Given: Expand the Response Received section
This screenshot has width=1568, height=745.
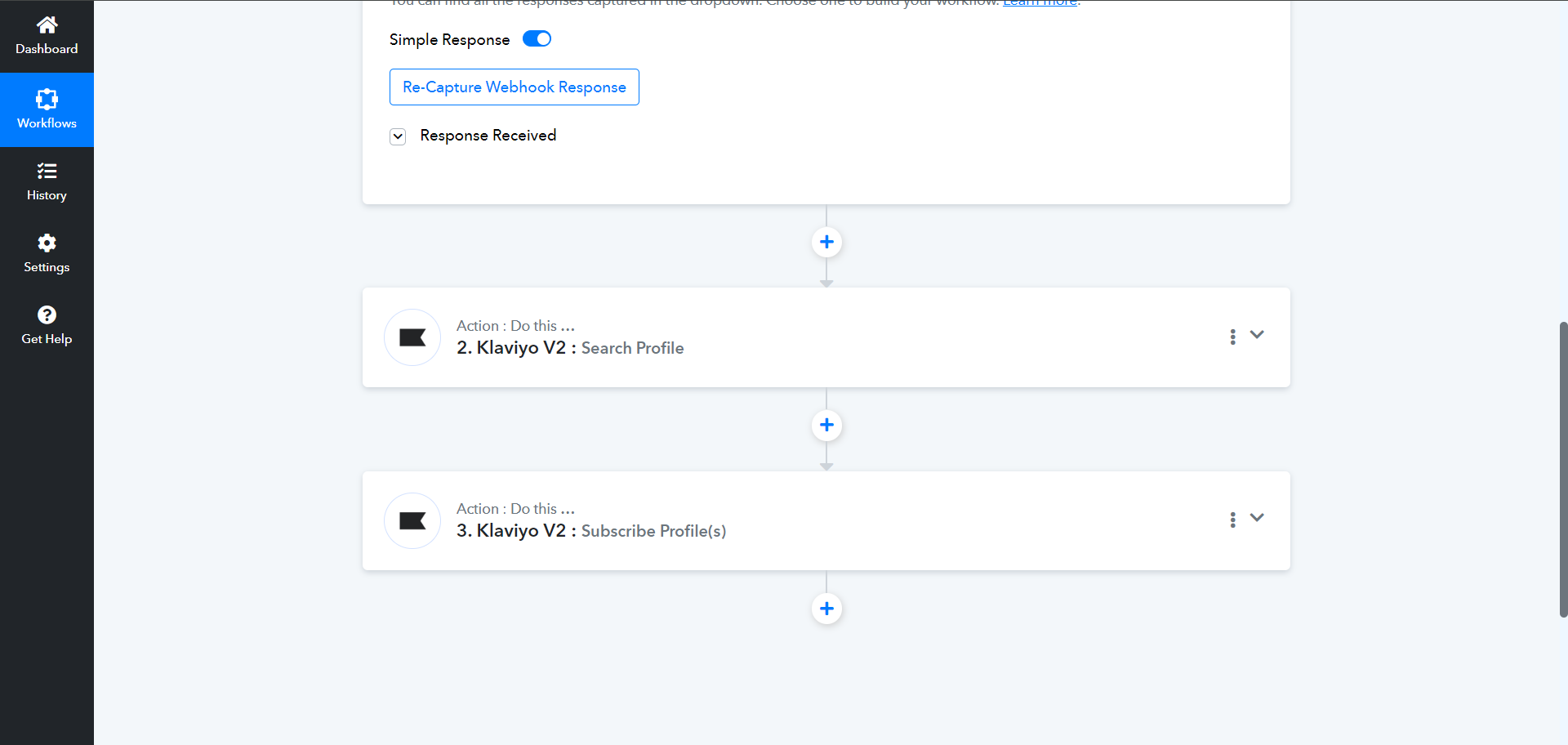Looking at the screenshot, I should click(398, 136).
